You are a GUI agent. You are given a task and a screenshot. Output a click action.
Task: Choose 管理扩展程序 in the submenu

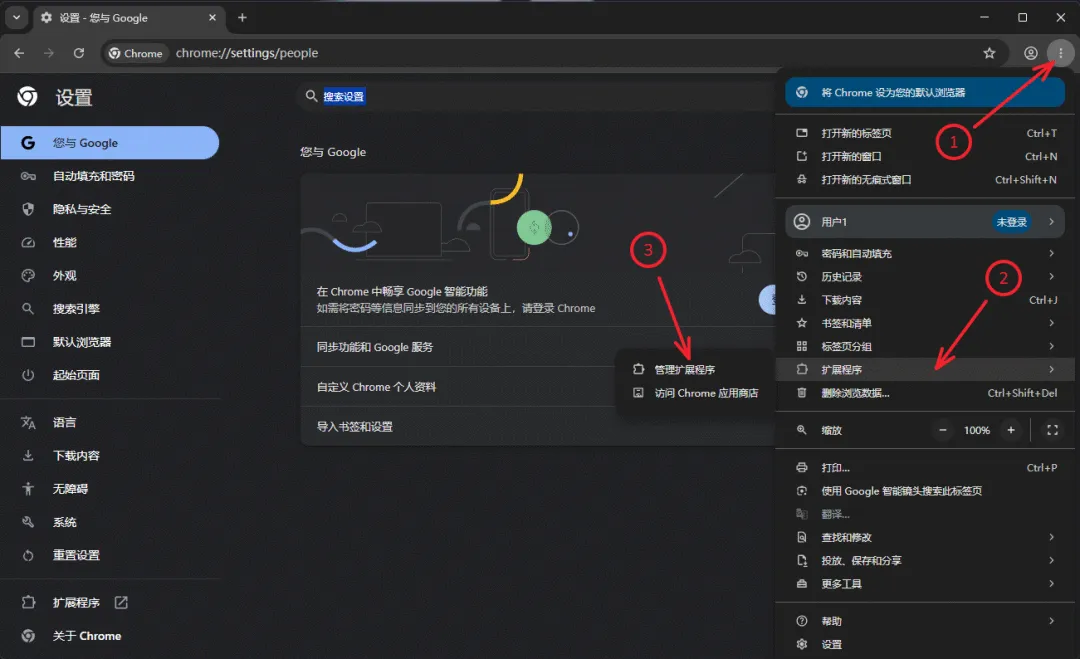pyautogui.click(x=694, y=370)
